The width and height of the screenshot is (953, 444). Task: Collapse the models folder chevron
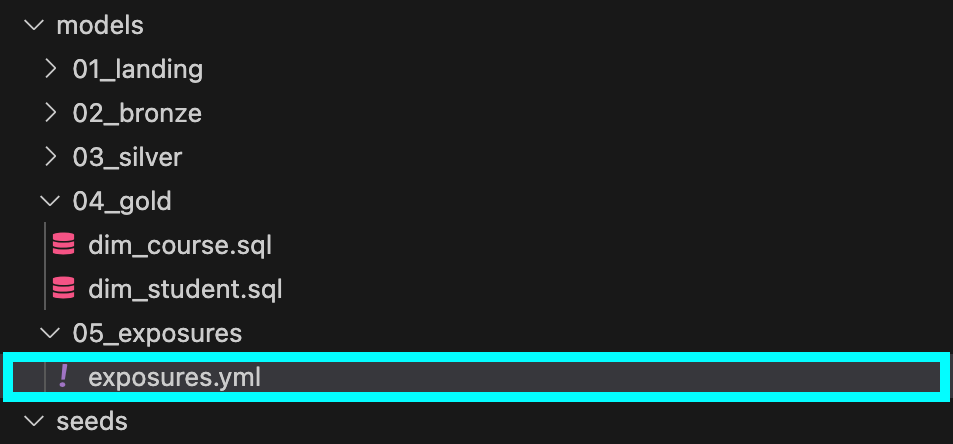pos(34,26)
